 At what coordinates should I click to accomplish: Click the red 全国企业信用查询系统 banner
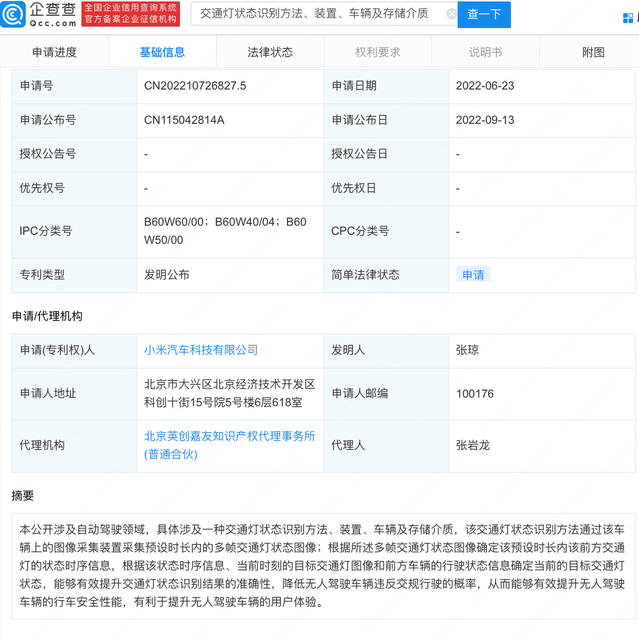pos(131,14)
